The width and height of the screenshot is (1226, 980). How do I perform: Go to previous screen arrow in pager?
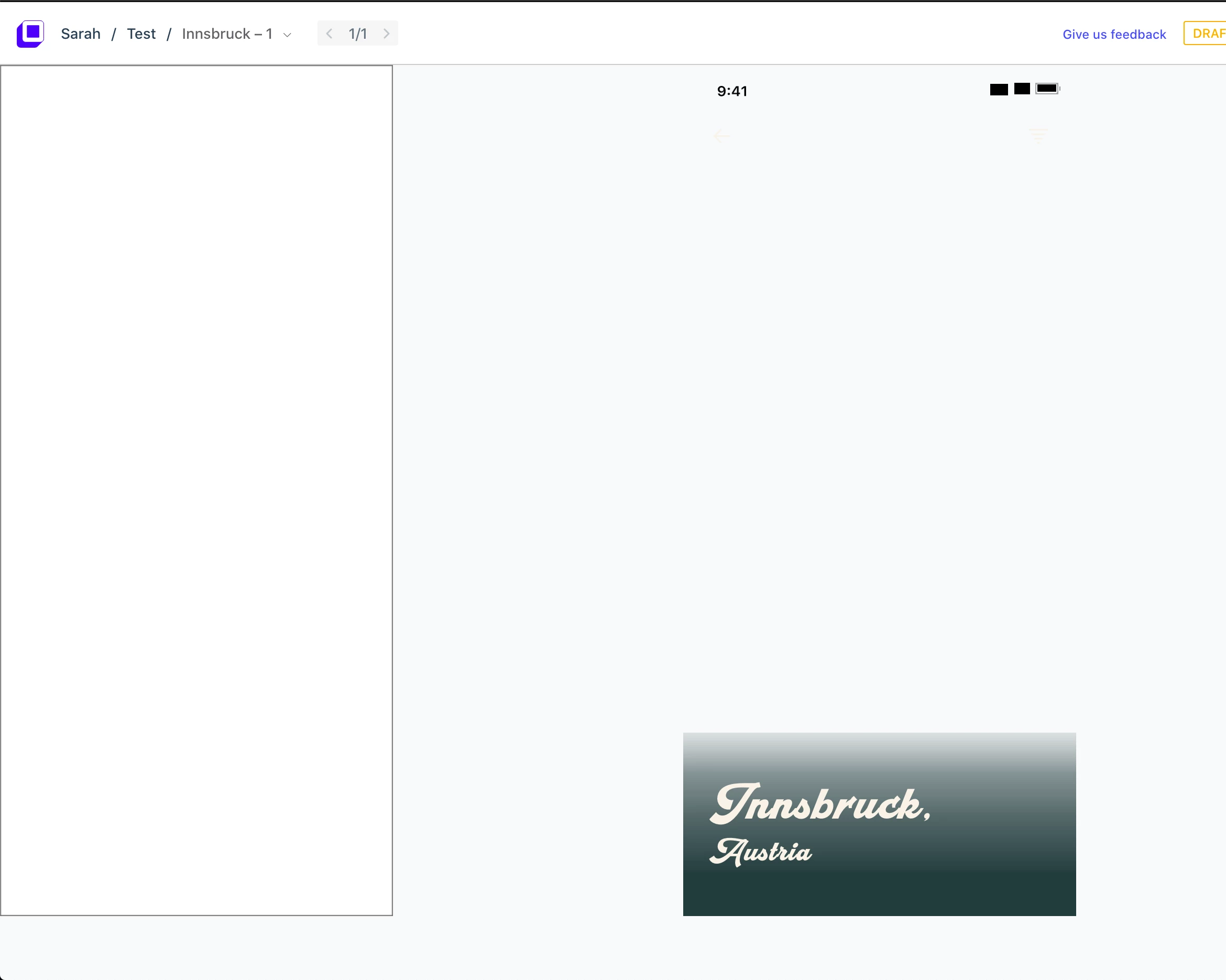click(x=329, y=34)
